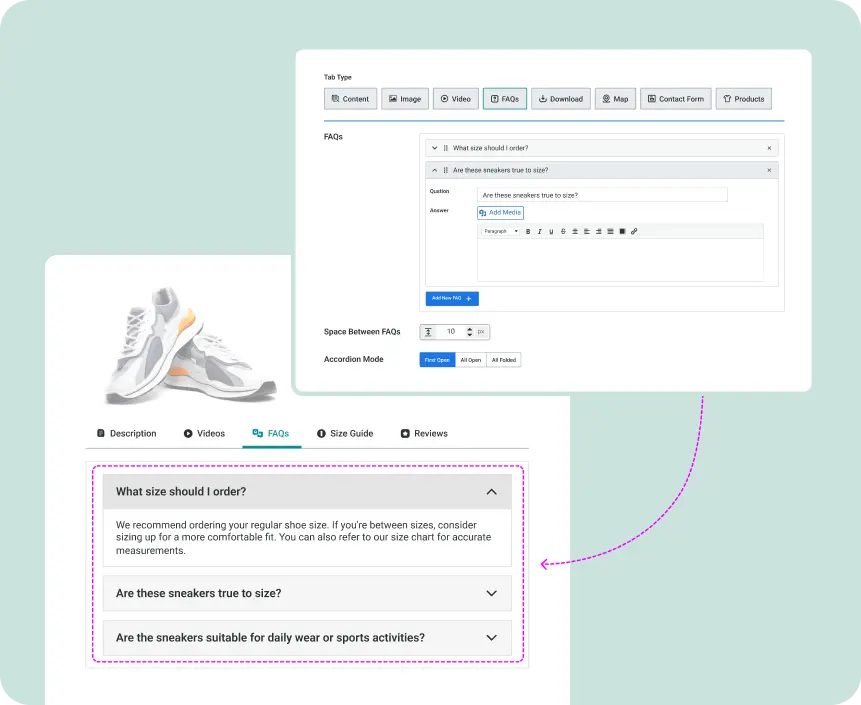Click the Strikethrough formatting icon
Image resolution: width=861 pixels, height=705 pixels.
coord(563,231)
